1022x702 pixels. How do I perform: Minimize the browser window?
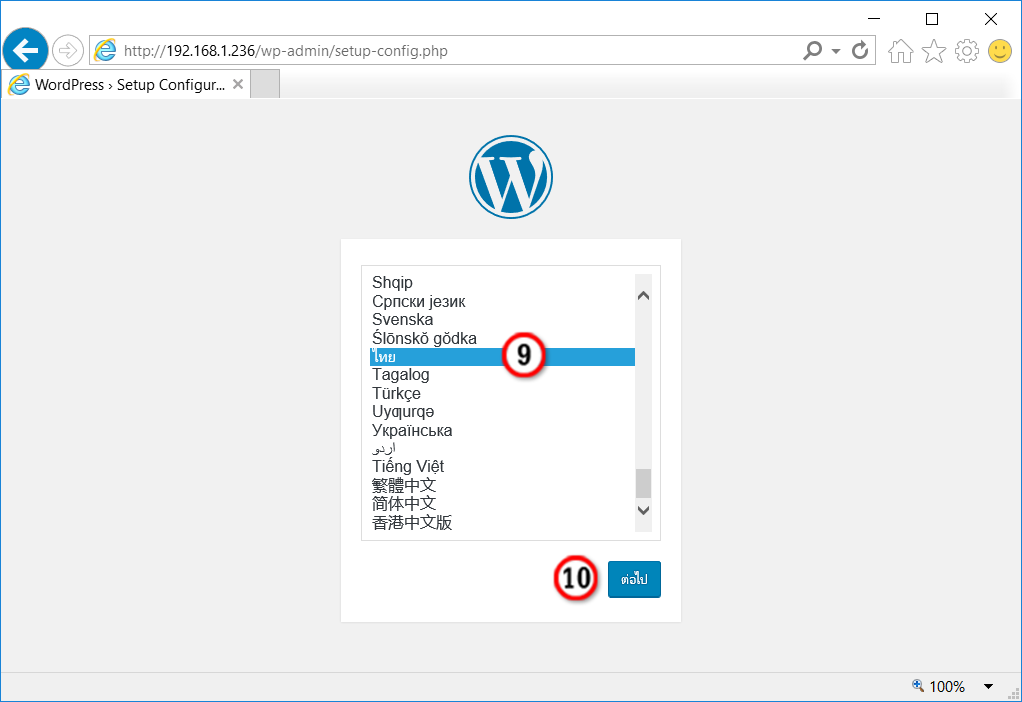coord(874,19)
